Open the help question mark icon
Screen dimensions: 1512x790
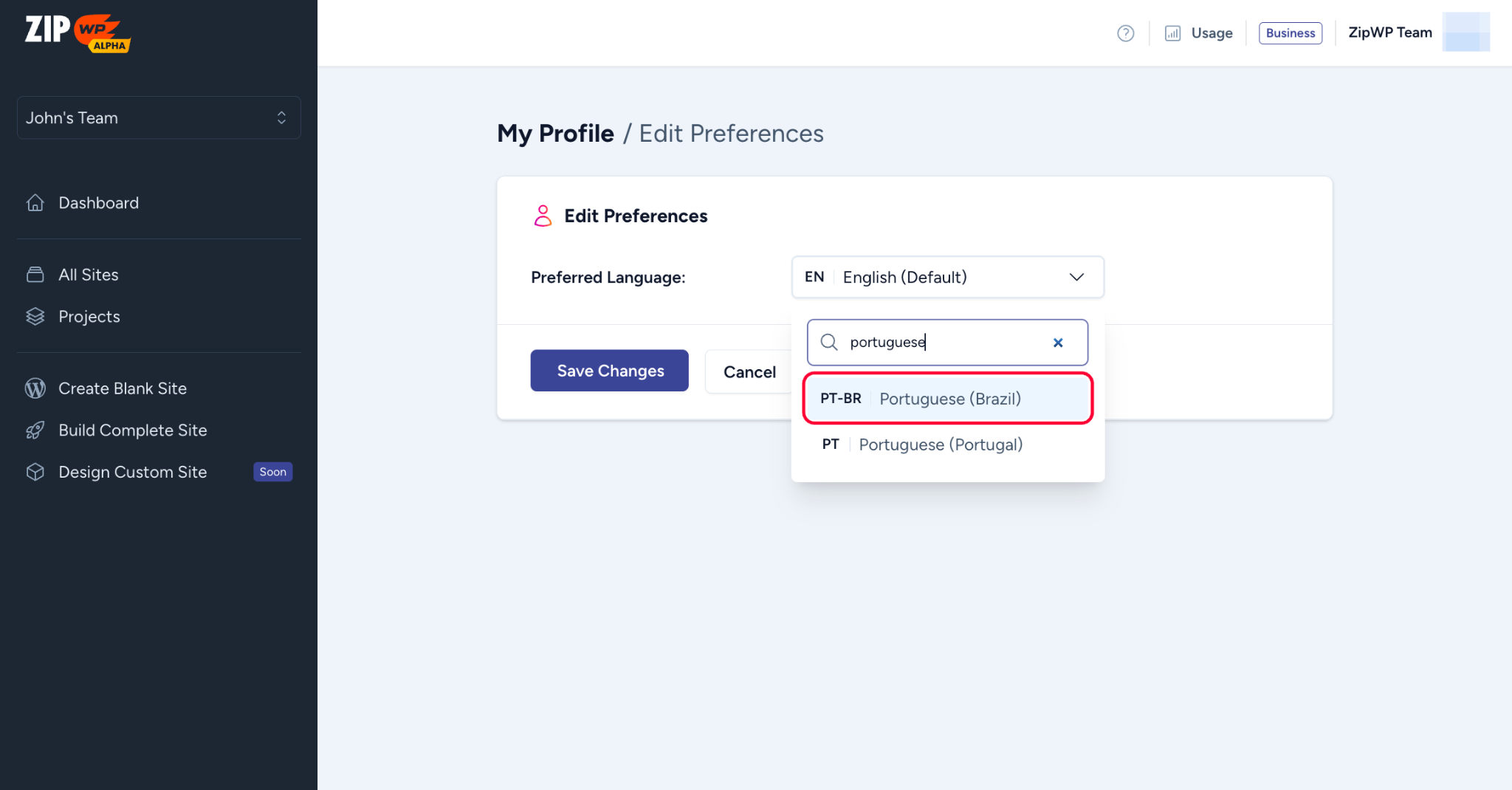click(x=1125, y=33)
